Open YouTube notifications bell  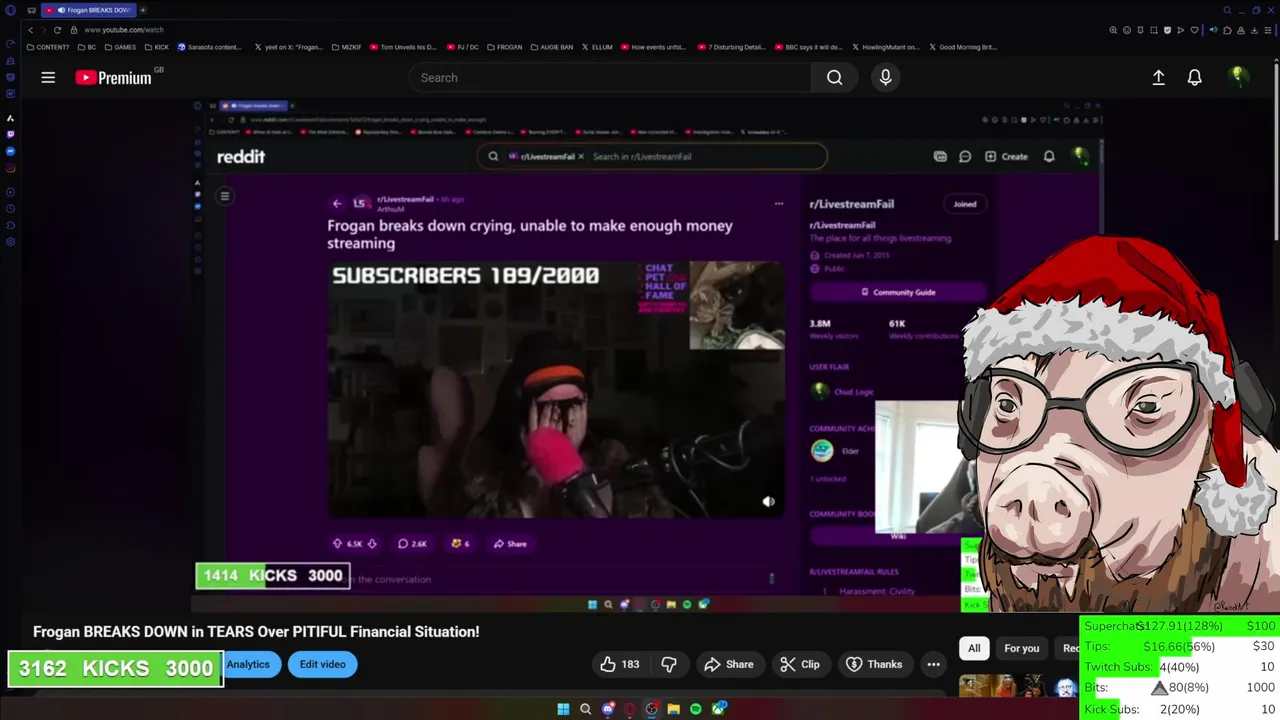coord(1194,77)
